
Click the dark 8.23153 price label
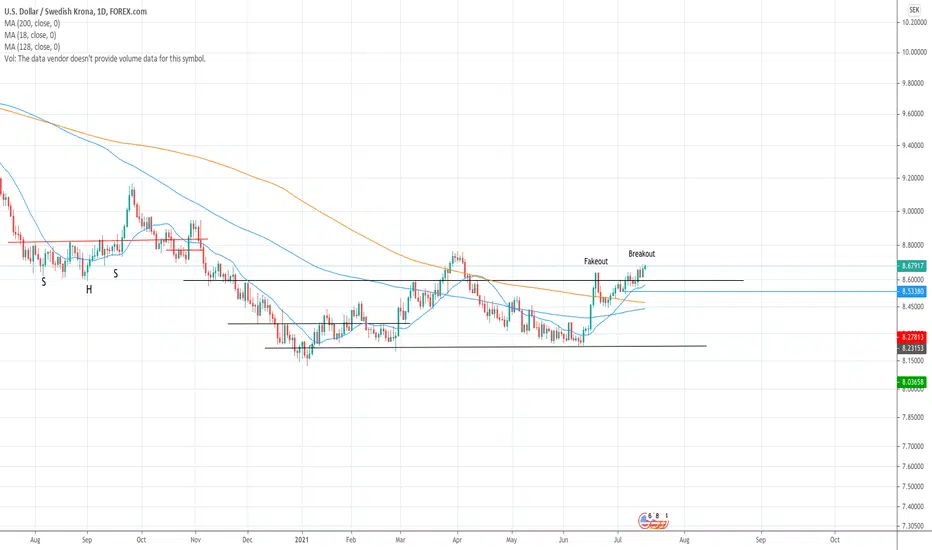(911, 348)
